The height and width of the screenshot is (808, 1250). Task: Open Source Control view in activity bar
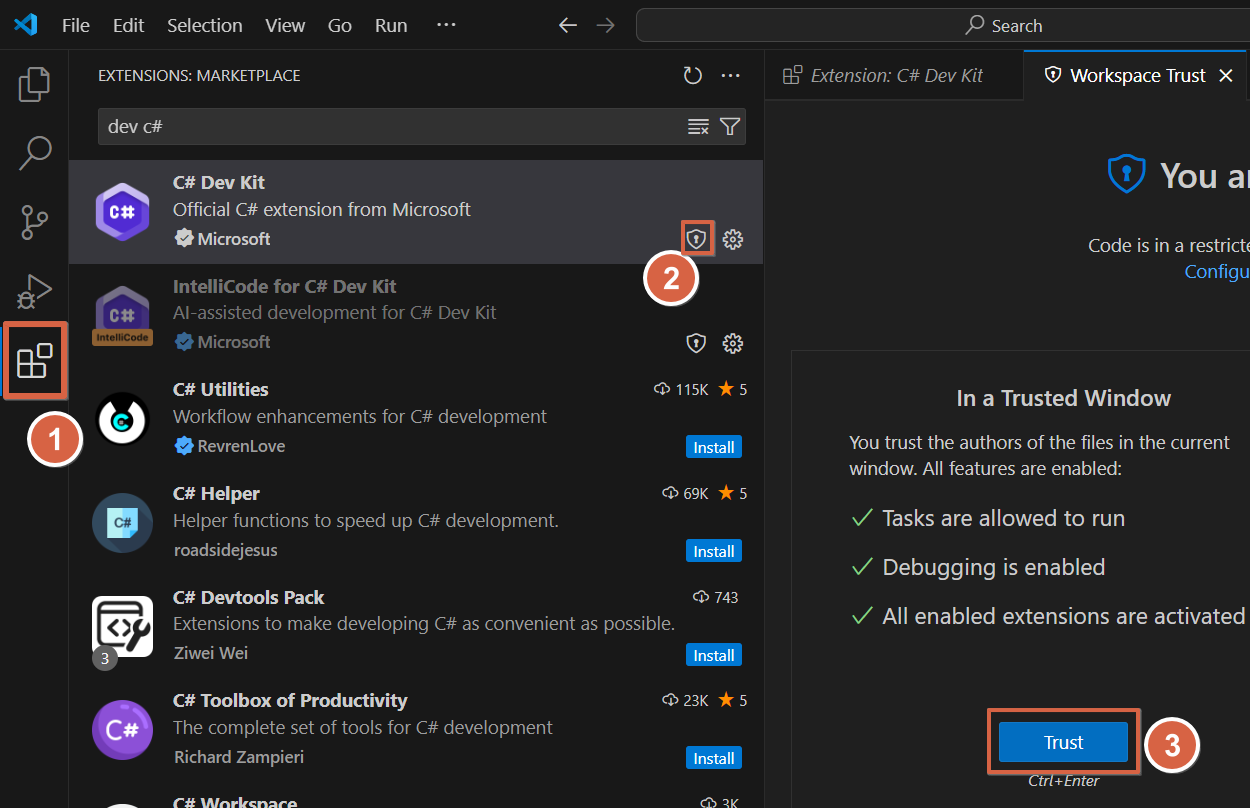point(35,222)
